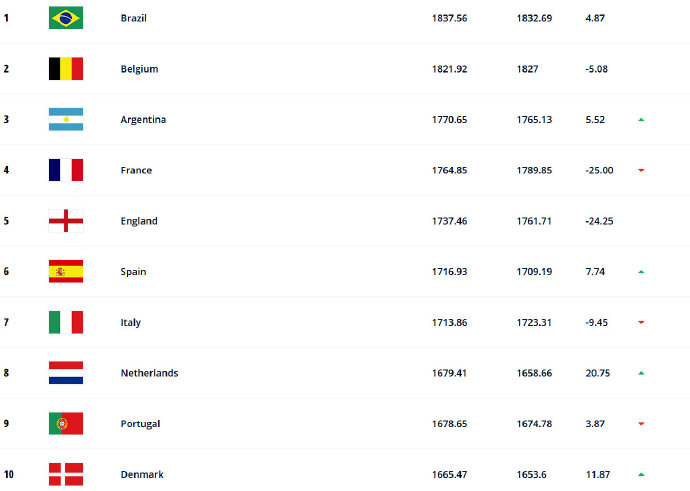690x491 pixels.
Task: Select the England team name
Action: pyautogui.click(x=138, y=221)
